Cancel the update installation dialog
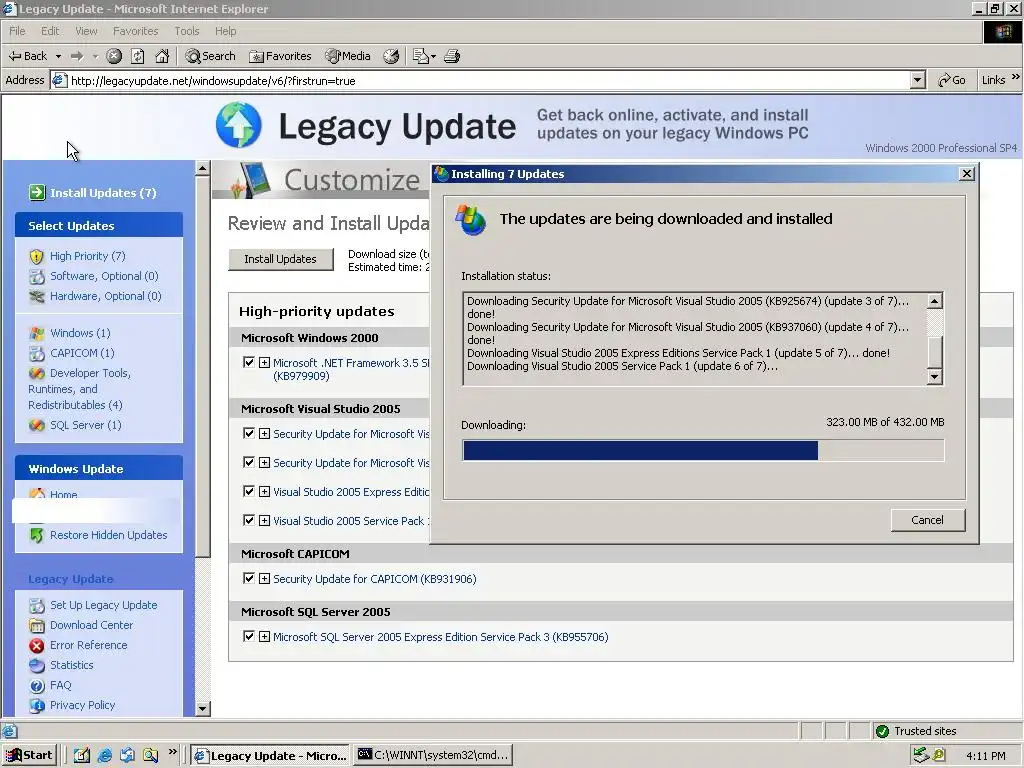Image resolution: width=1024 pixels, height=768 pixels. pos(927,520)
